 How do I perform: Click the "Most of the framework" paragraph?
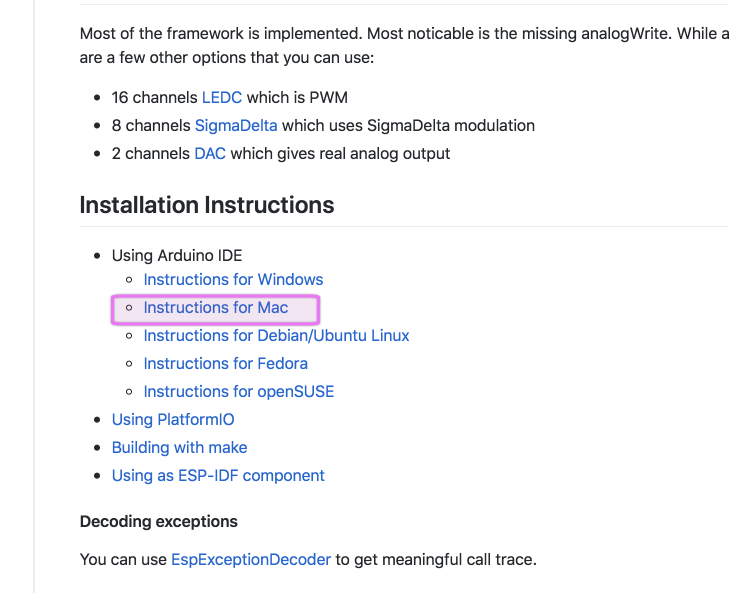point(300,34)
